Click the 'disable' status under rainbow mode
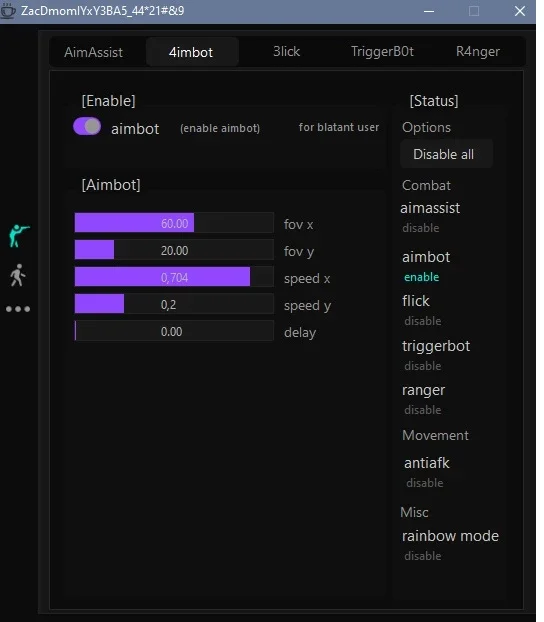 [423, 556]
